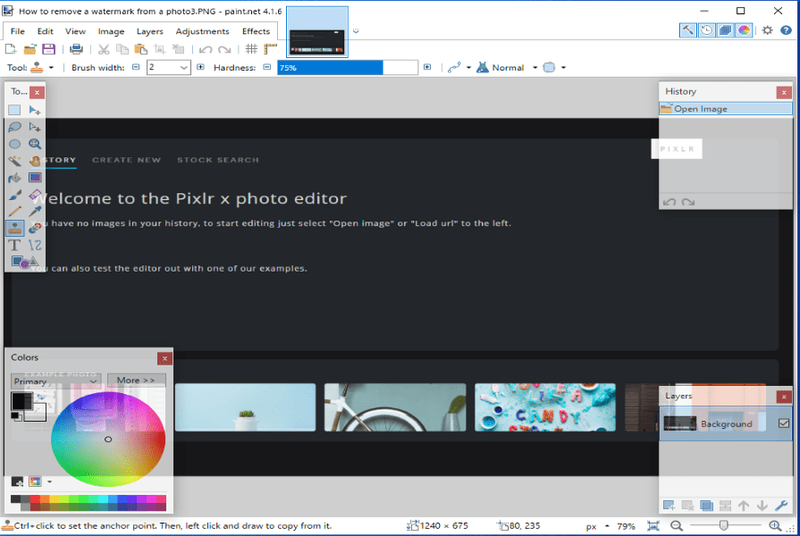Select the Recolor tool
Image resolution: width=800 pixels, height=536 pixels.
[x=35, y=228]
